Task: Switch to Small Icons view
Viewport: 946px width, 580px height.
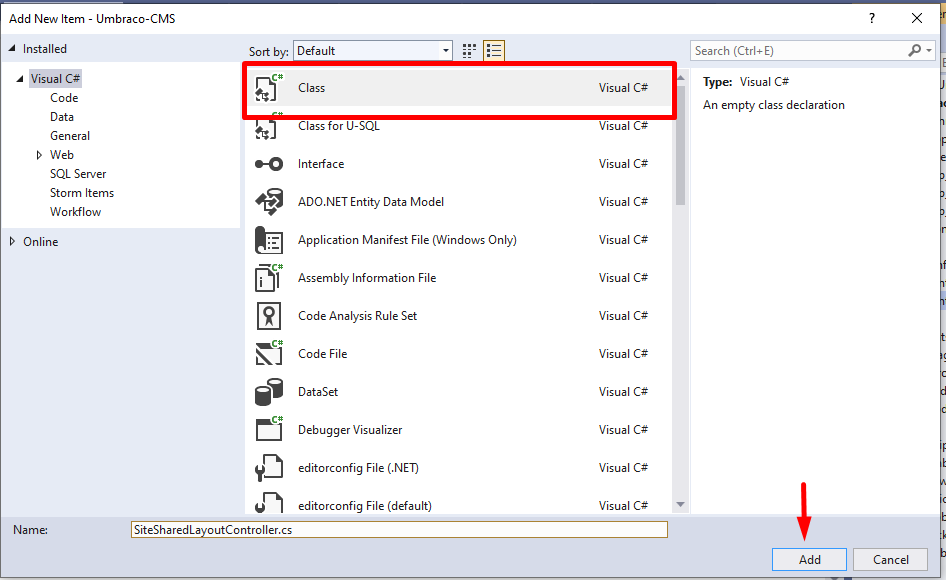Action: 493,50
